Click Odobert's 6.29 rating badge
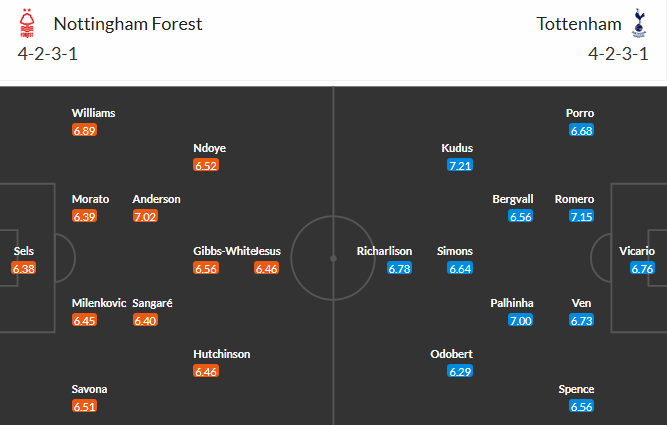This screenshot has height=425, width=667. [x=460, y=371]
